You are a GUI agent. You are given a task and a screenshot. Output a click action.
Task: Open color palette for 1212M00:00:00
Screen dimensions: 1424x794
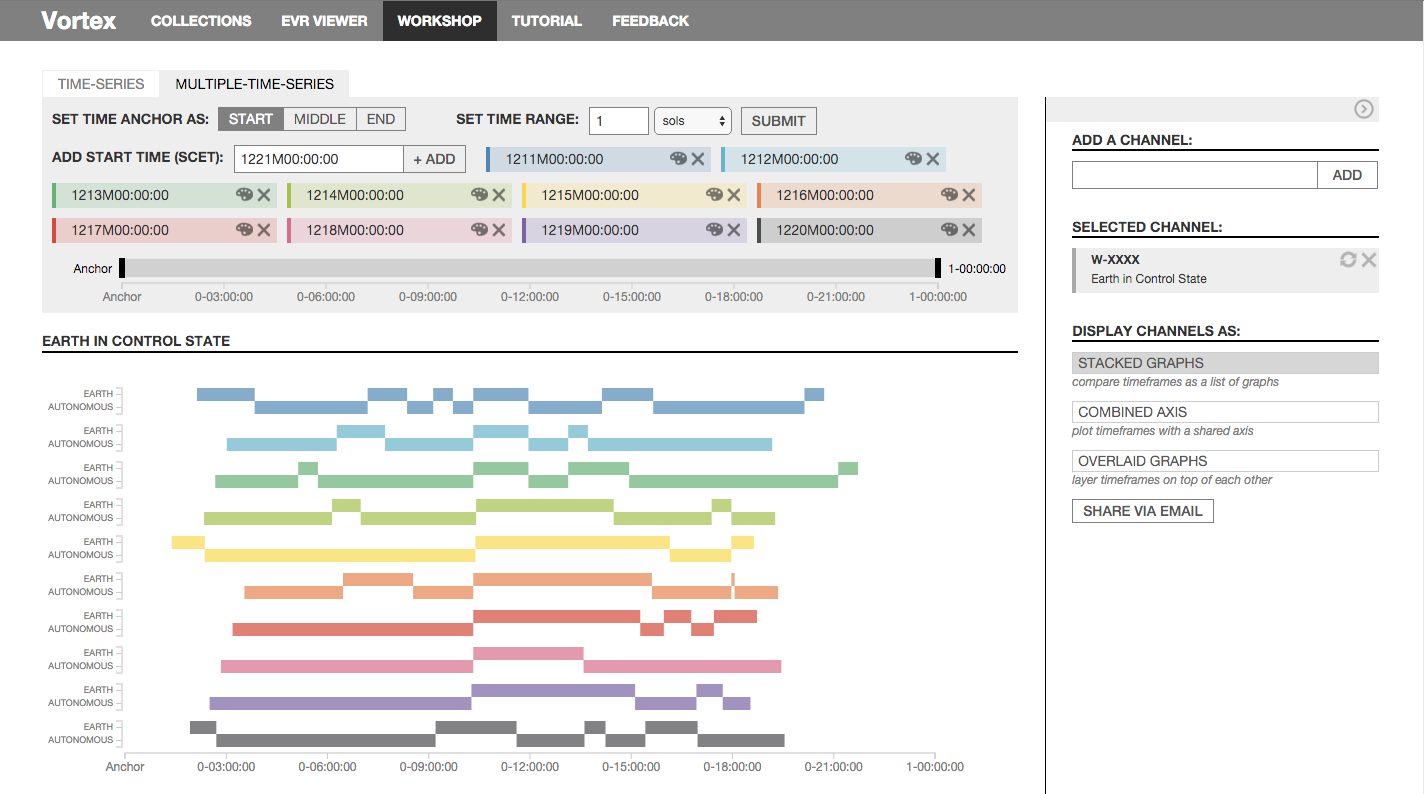click(x=914, y=159)
